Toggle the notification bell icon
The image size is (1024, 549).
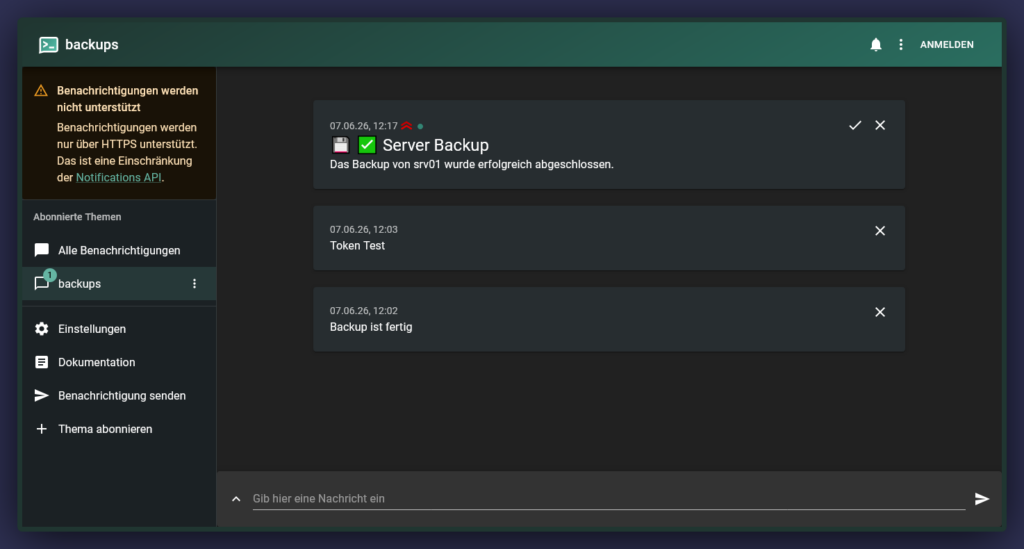pos(876,44)
